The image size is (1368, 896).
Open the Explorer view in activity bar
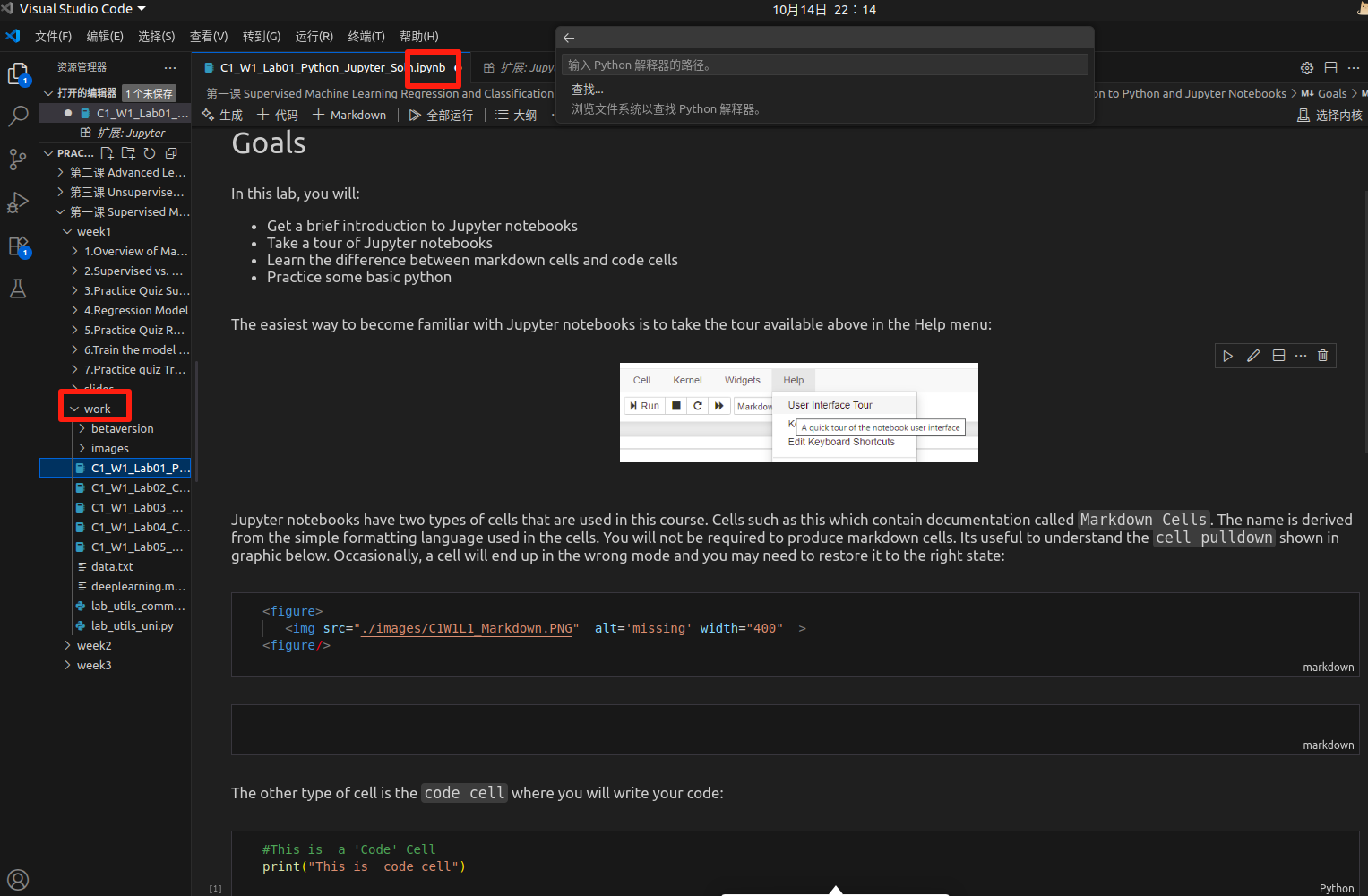coord(18,73)
